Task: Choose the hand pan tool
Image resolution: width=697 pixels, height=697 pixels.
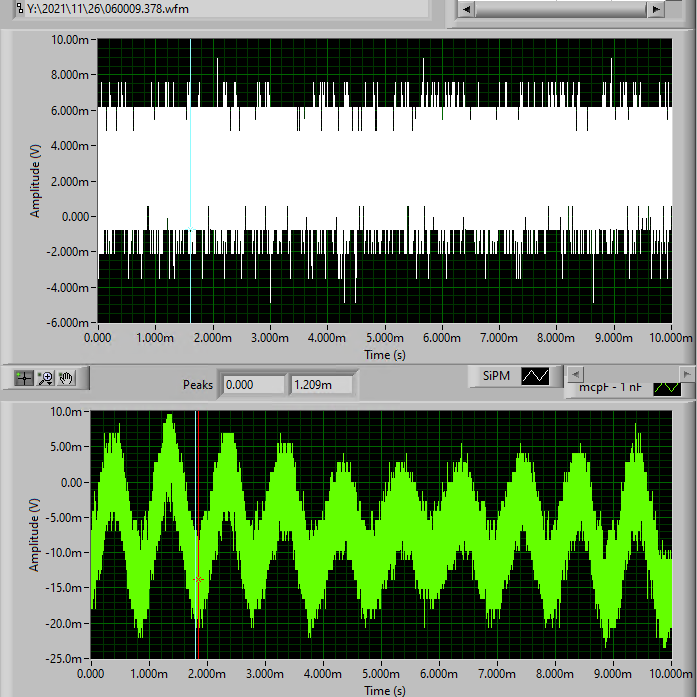Action: (67, 377)
